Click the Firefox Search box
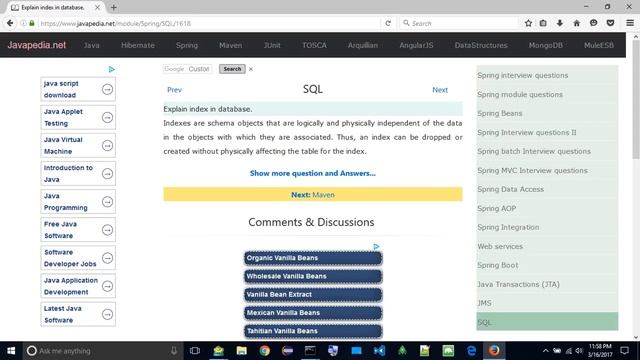 pos(459,23)
